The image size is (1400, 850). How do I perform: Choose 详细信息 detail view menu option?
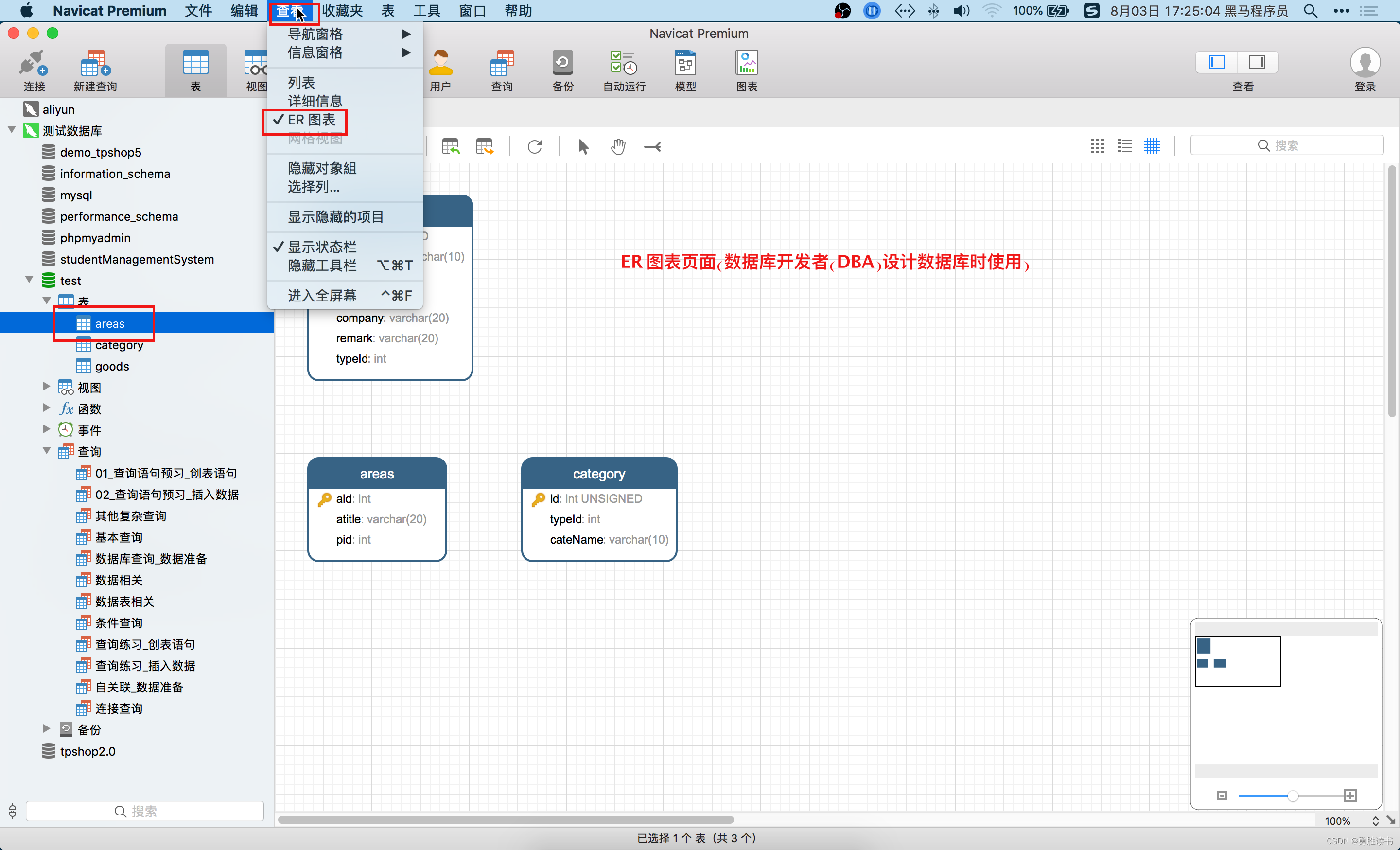[315, 102]
